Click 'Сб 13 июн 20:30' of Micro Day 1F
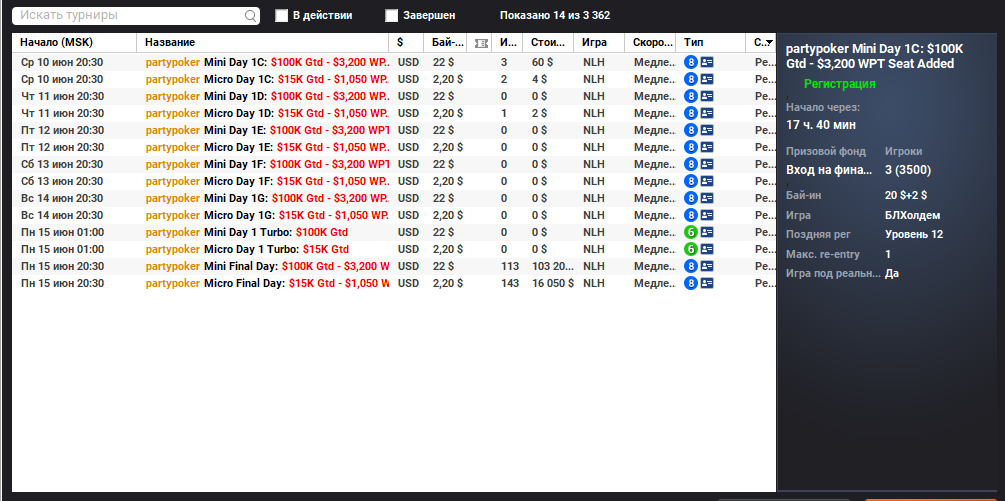Viewport: 1005px width, 501px height. point(62,181)
